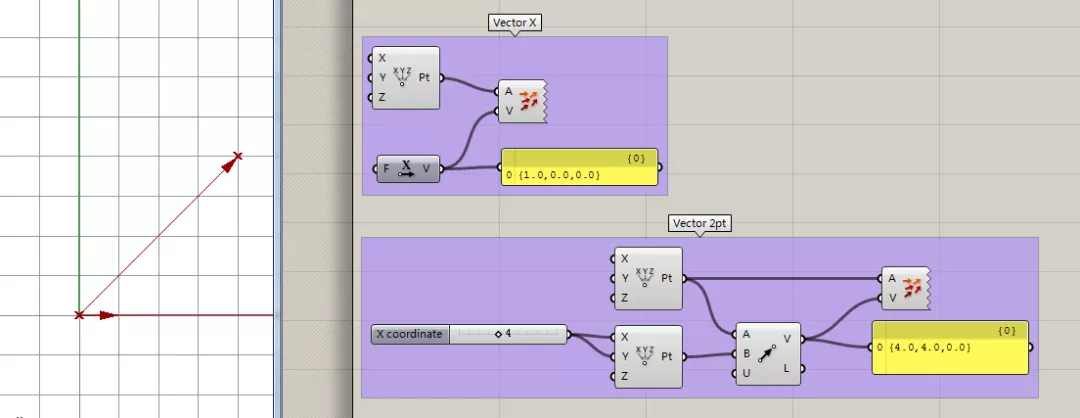Select the panel showing {4.0,4.0,0.0}

(951, 347)
